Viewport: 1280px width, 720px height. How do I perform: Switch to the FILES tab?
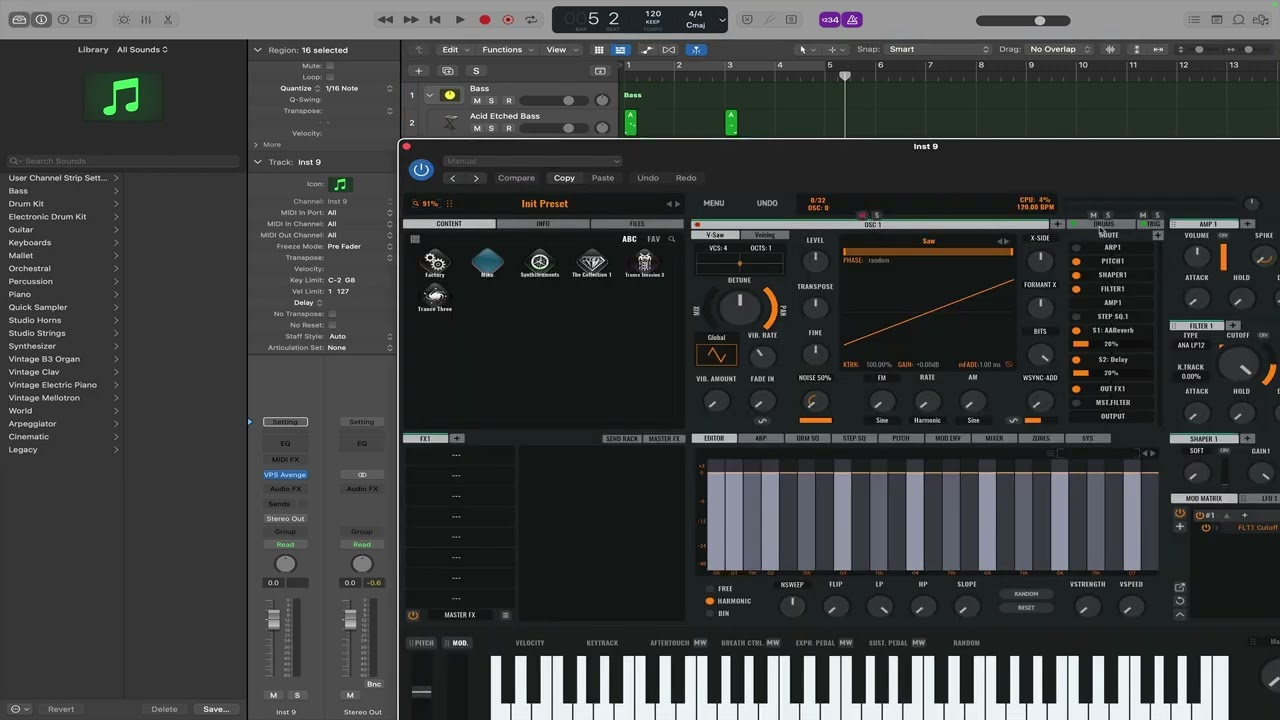click(637, 224)
